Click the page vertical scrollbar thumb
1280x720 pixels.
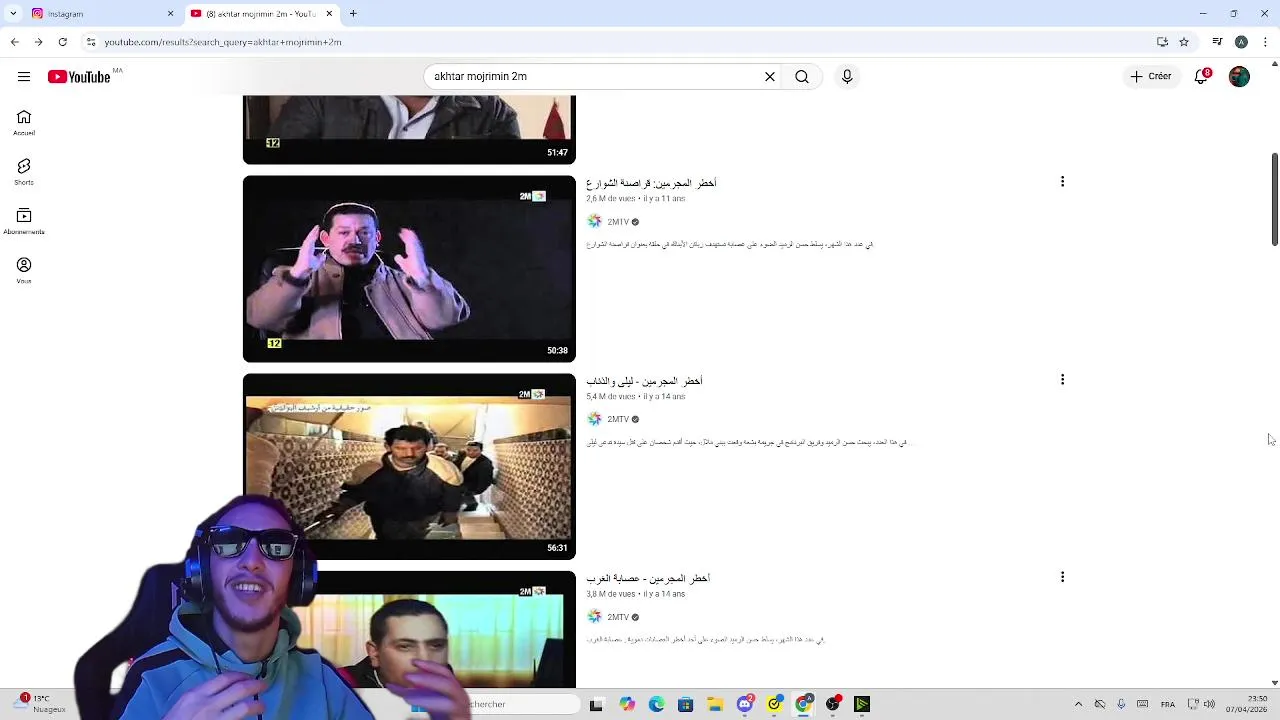coord(1274,199)
